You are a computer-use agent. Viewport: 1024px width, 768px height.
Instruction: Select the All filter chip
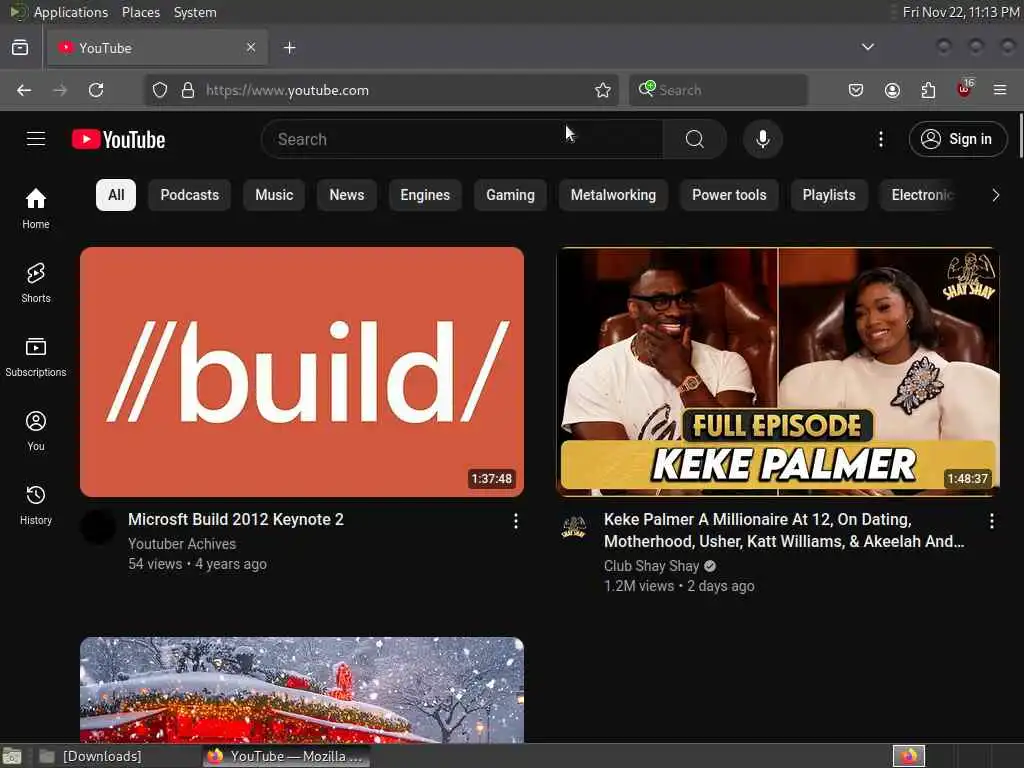(x=116, y=195)
